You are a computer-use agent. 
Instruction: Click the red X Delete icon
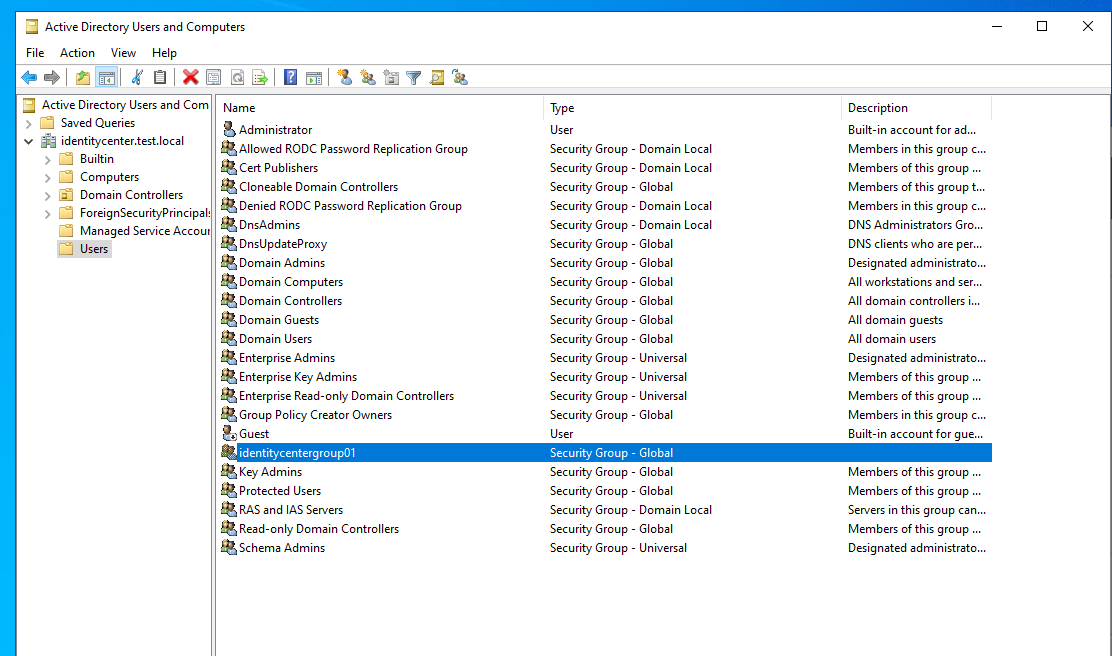pyautogui.click(x=190, y=77)
